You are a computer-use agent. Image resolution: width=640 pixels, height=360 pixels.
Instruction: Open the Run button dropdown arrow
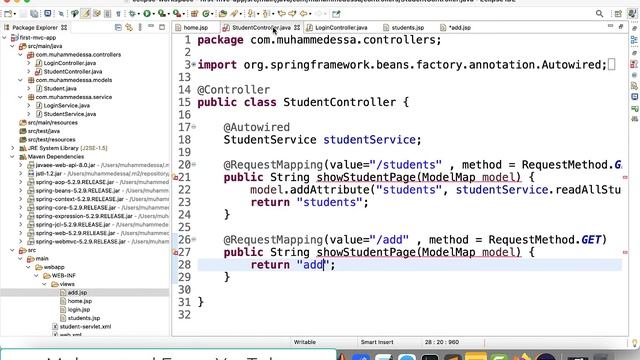[153, 14]
